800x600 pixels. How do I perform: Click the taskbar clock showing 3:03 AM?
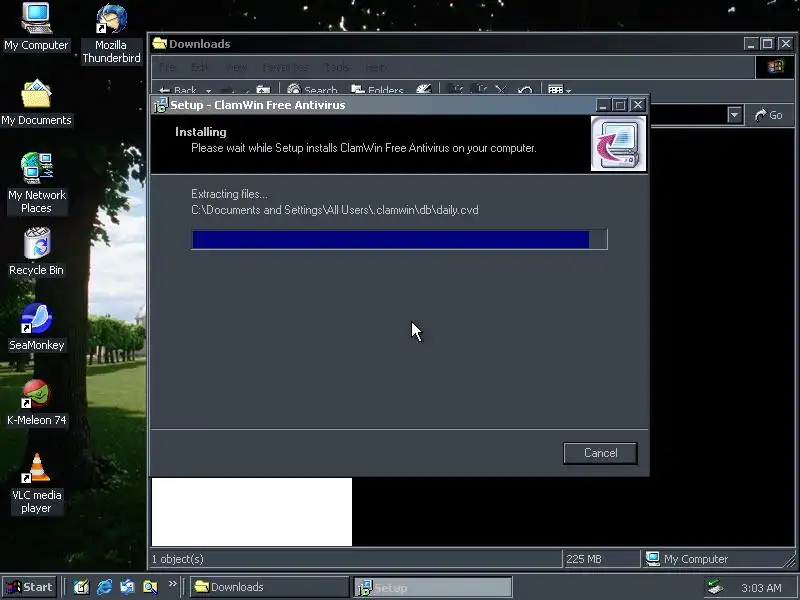click(x=761, y=588)
